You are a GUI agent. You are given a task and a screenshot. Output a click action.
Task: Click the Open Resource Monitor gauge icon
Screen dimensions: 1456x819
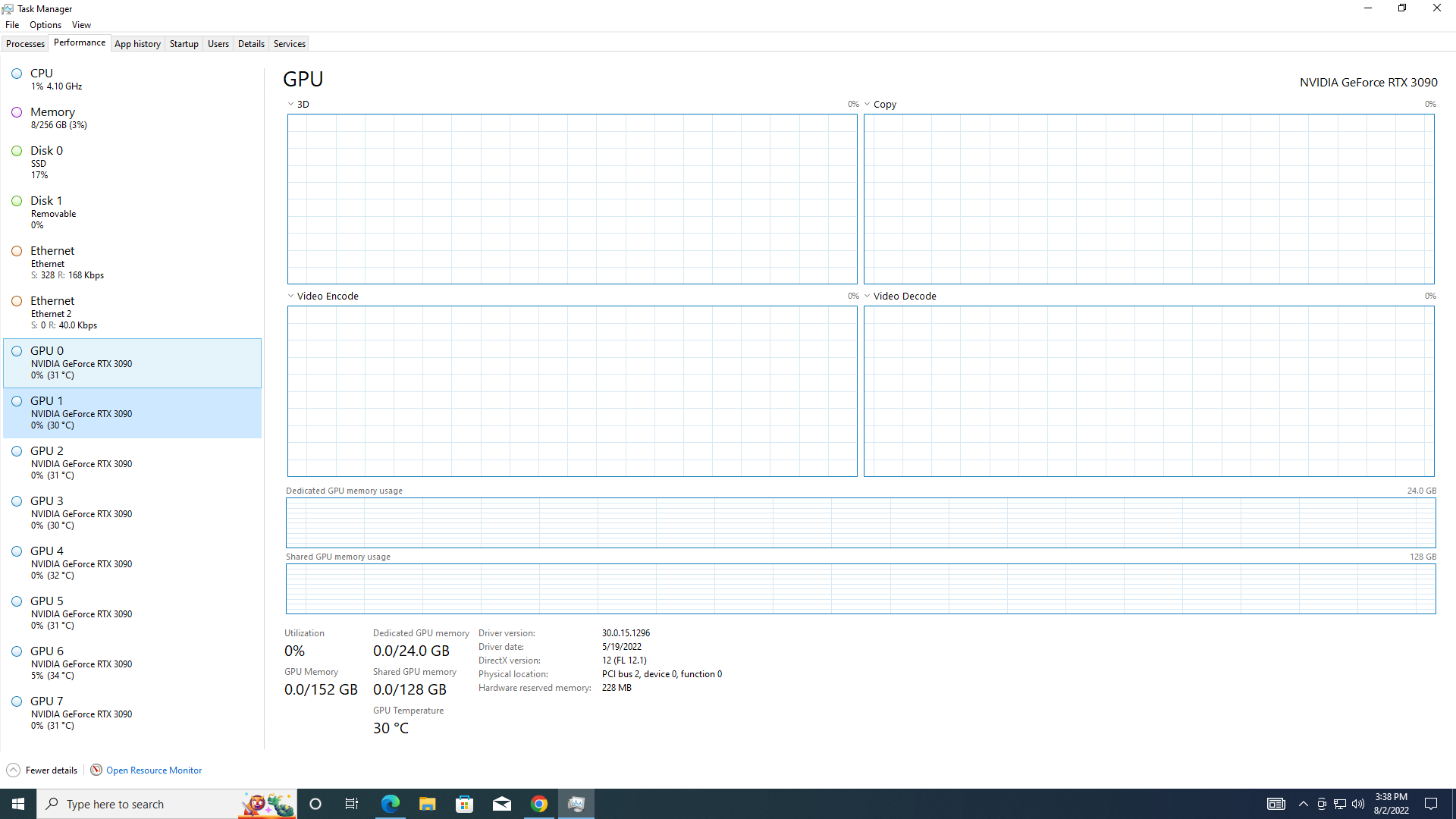coord(96,770)
